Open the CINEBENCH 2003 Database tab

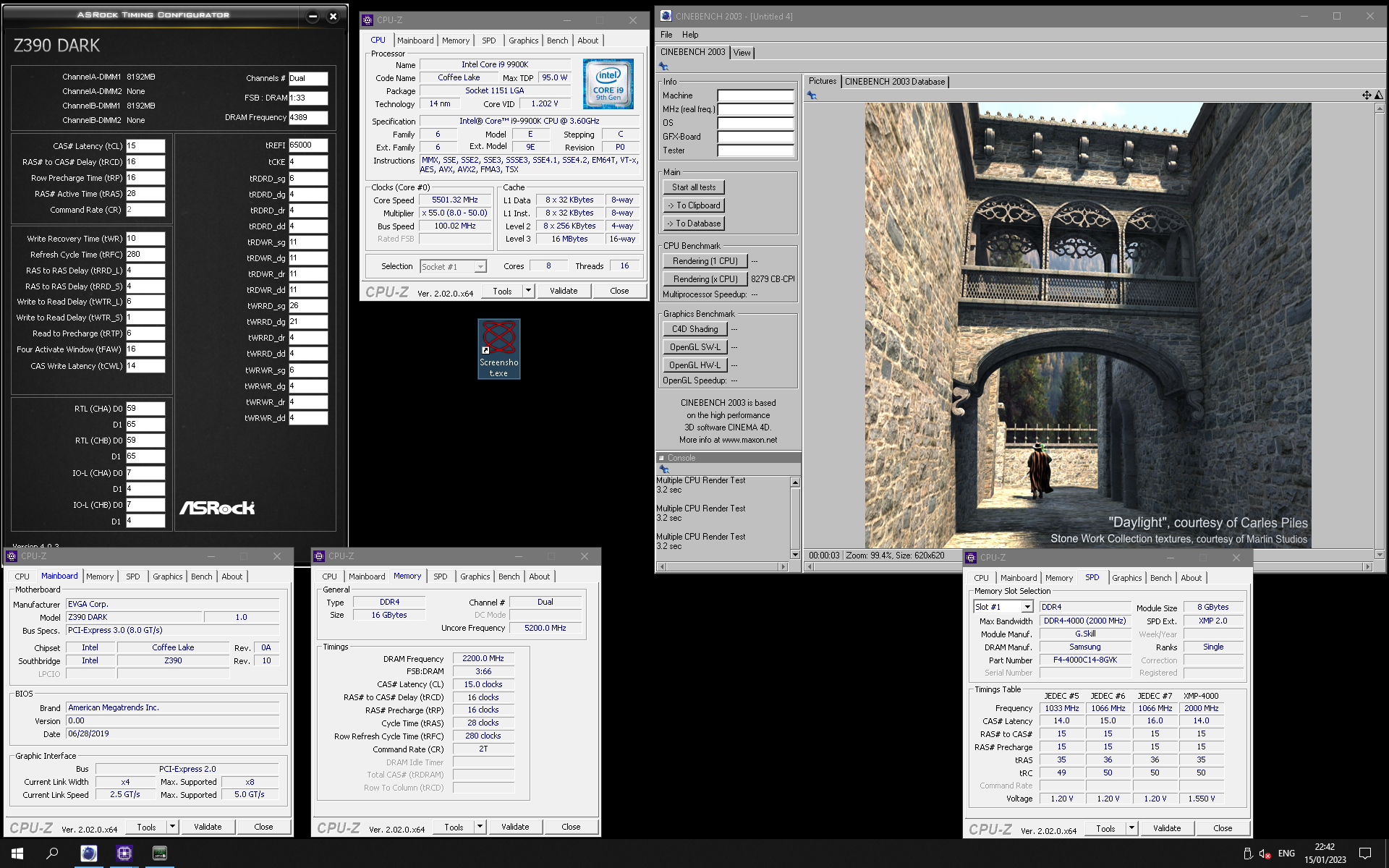pos(895,82)
